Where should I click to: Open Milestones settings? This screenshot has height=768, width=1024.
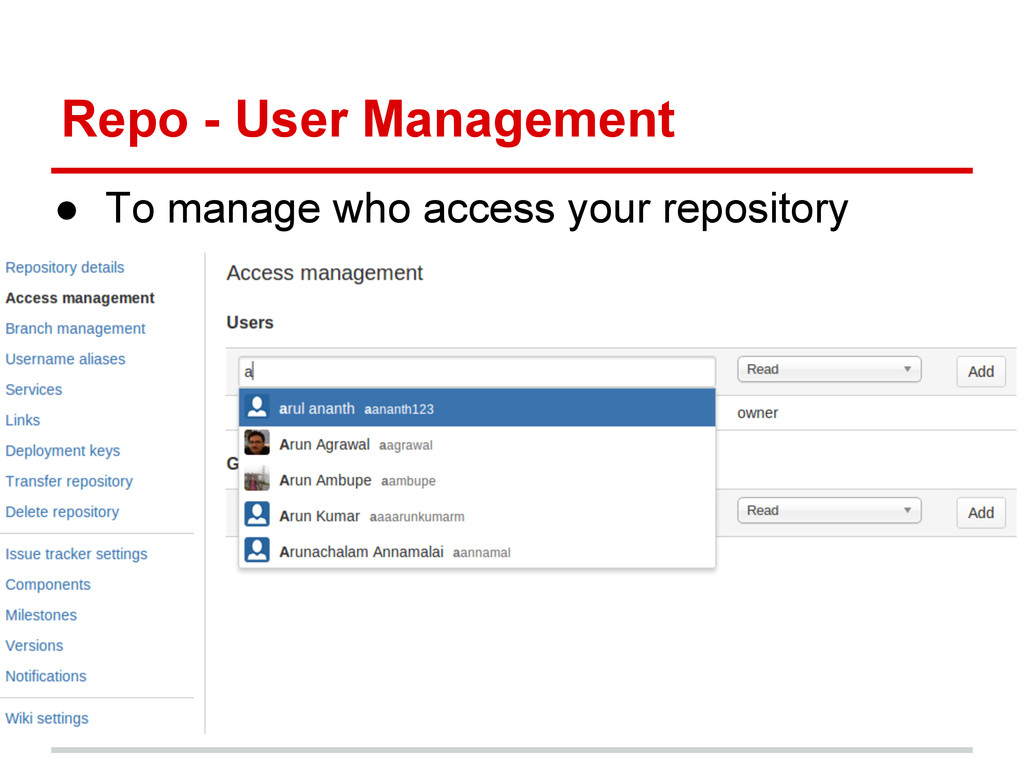pos(41,615)
